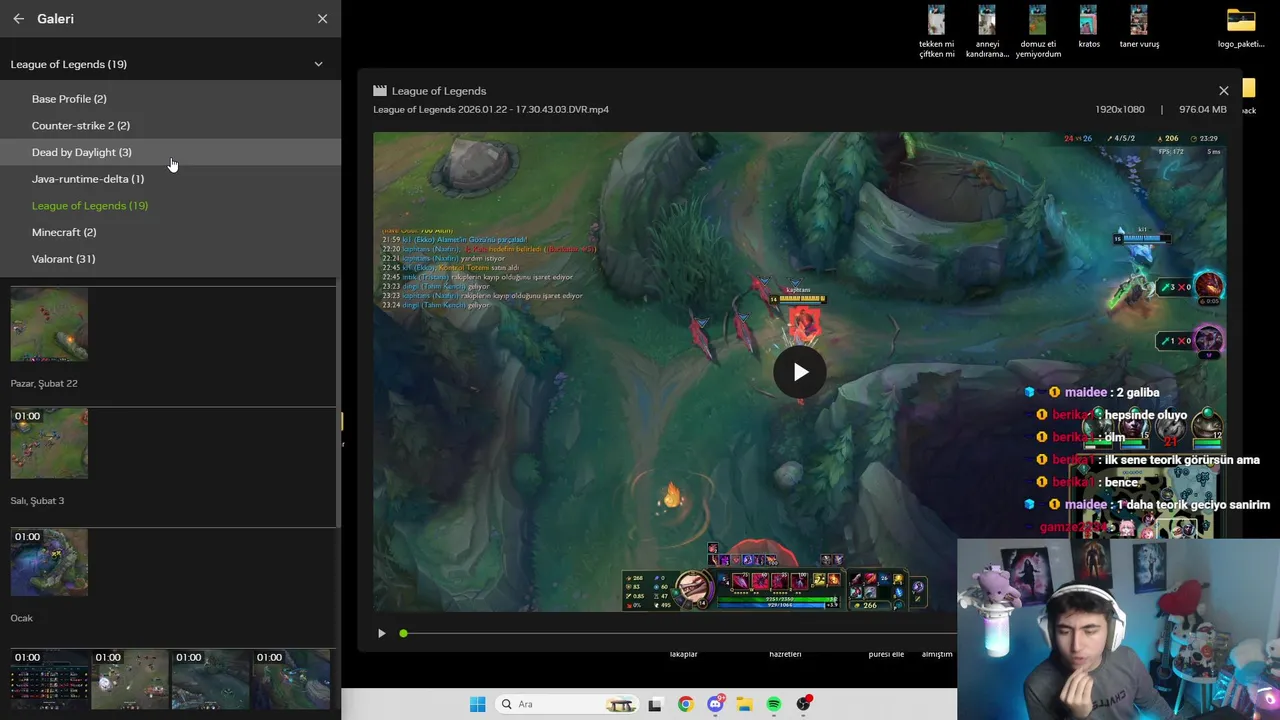Open the clip thumbnail above Pazar, Şubat 22
1280x720 pixels.
click(49, 325)
